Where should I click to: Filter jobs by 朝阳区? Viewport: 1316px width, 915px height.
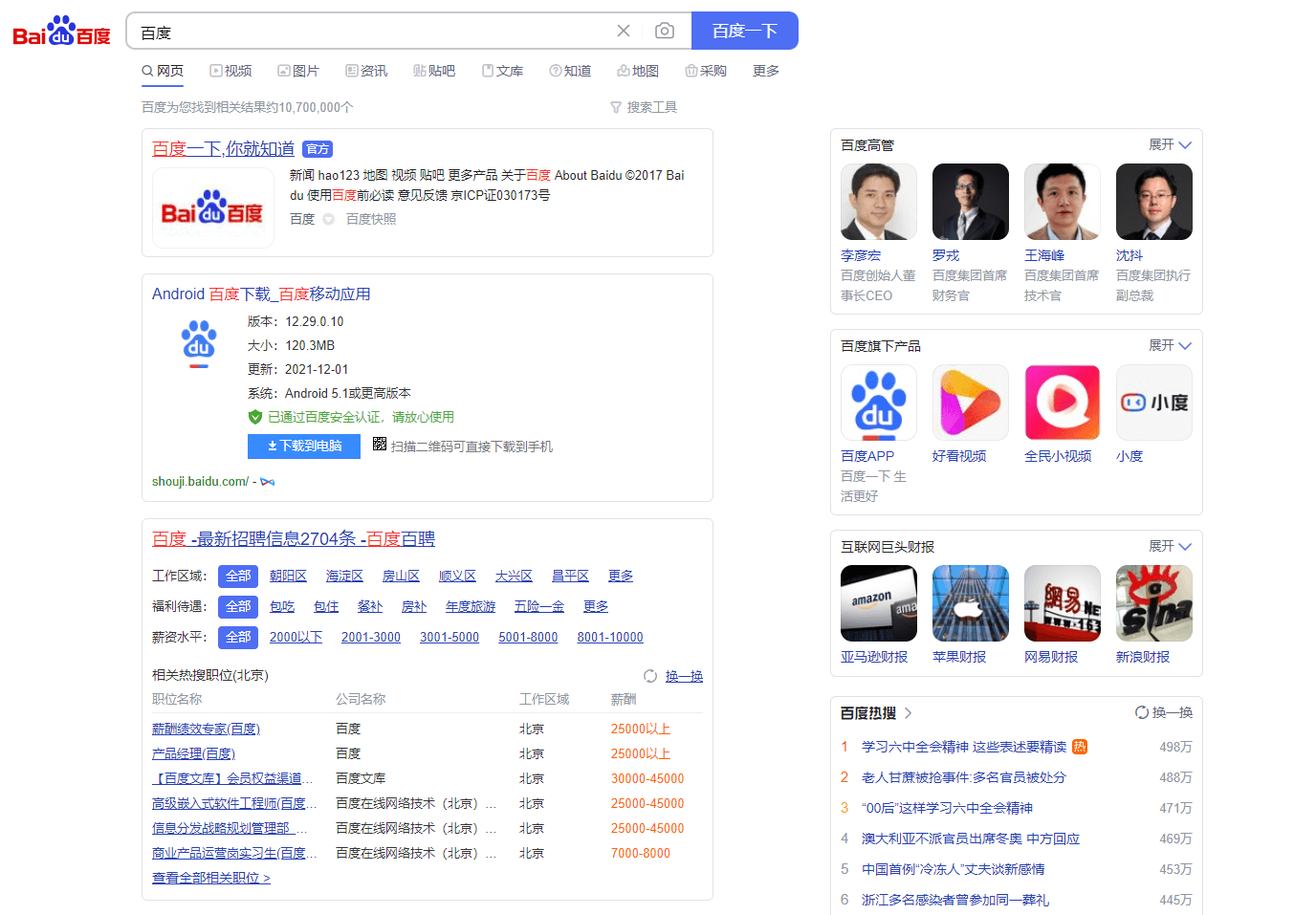(288, 576)
